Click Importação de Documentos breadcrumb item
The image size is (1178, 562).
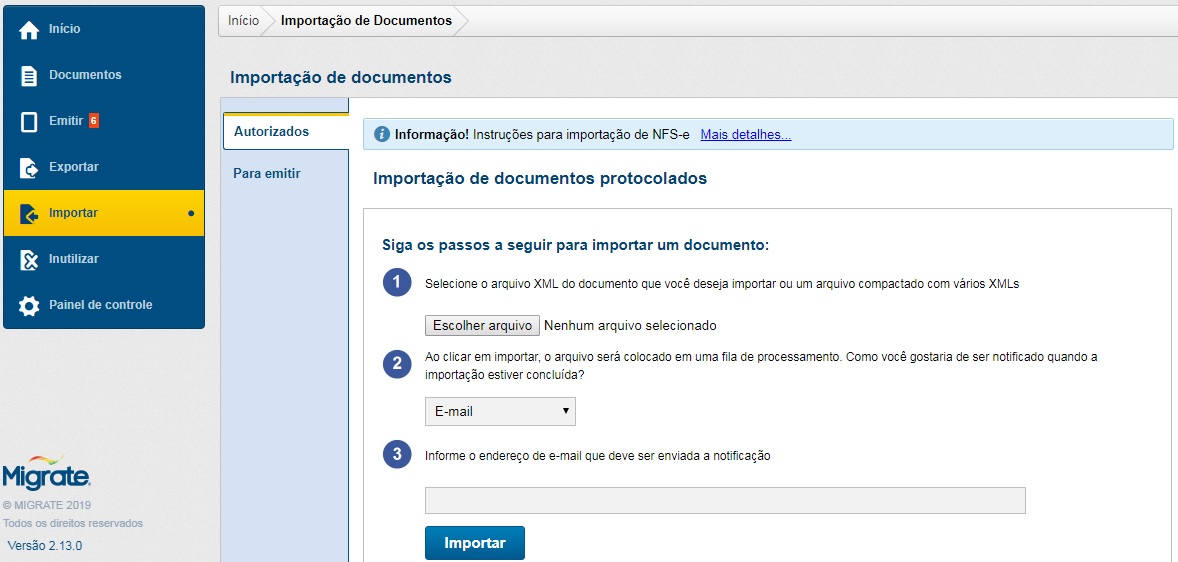(x=366, y=21)
